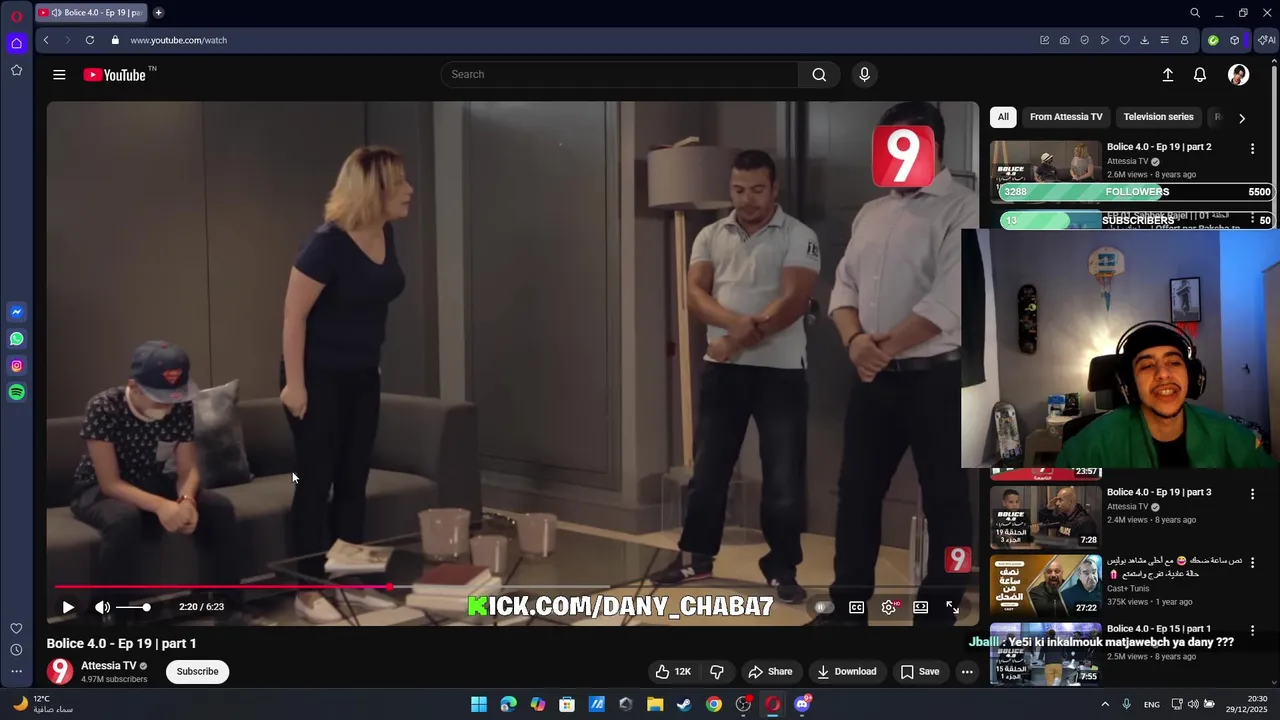Open YouTube notifications bell
This screenshot has height=720, width=1280.
click(x=1200, y=75)
